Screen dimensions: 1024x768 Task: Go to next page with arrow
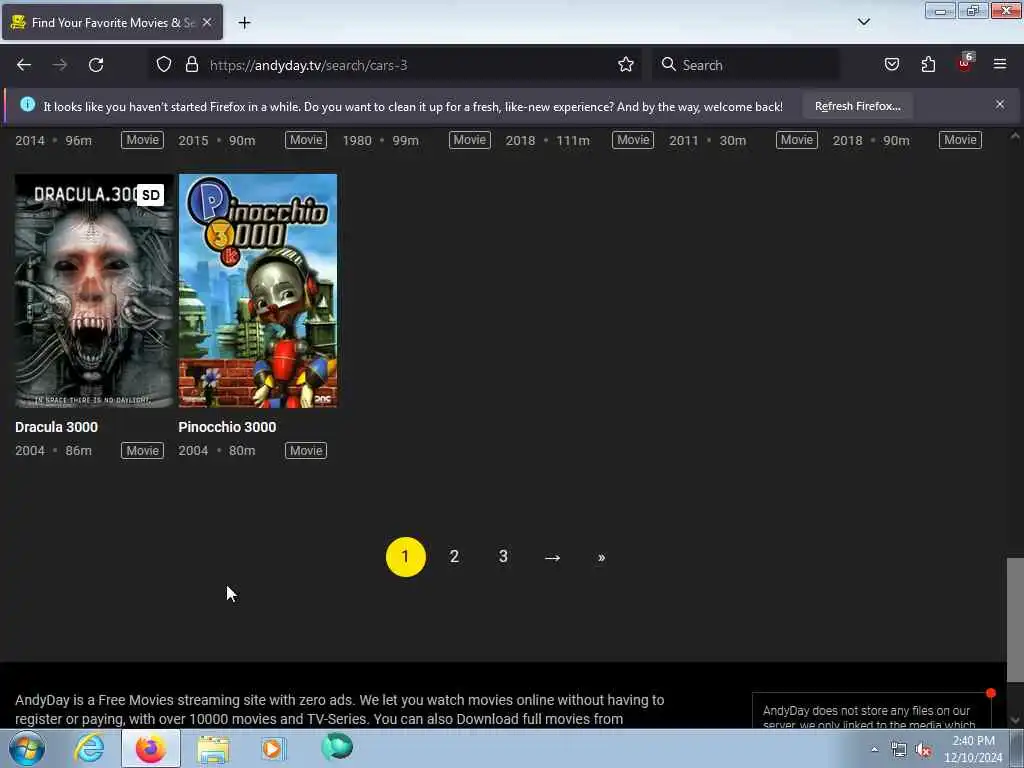point(552,558)
